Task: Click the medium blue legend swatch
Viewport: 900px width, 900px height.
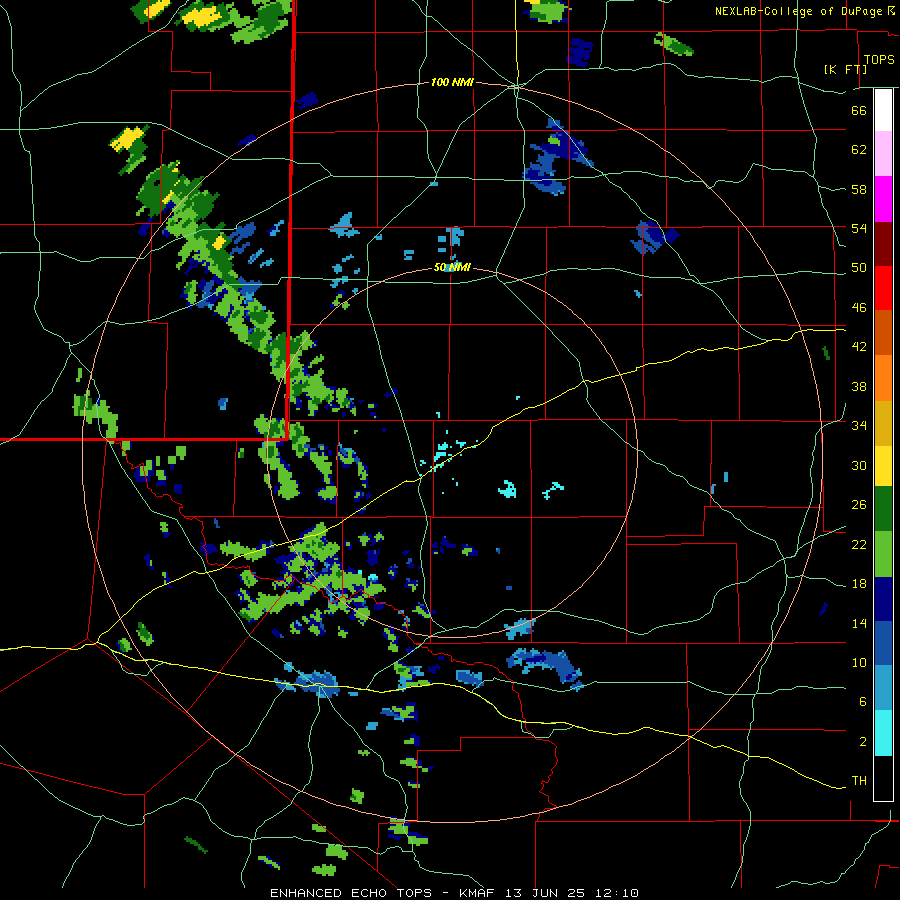Action: [883, 644]
